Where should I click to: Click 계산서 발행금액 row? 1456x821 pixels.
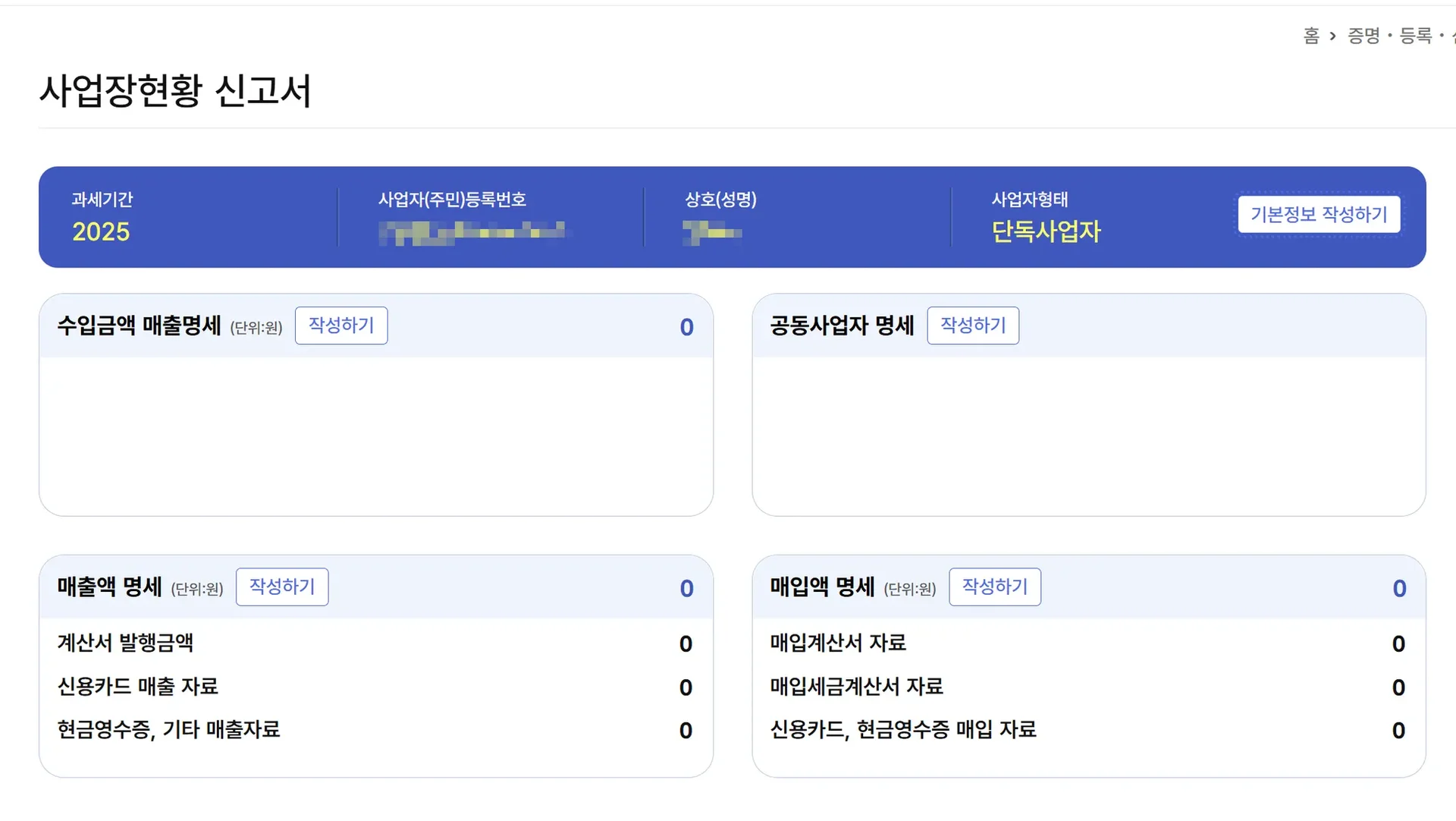tap(126, 643)
